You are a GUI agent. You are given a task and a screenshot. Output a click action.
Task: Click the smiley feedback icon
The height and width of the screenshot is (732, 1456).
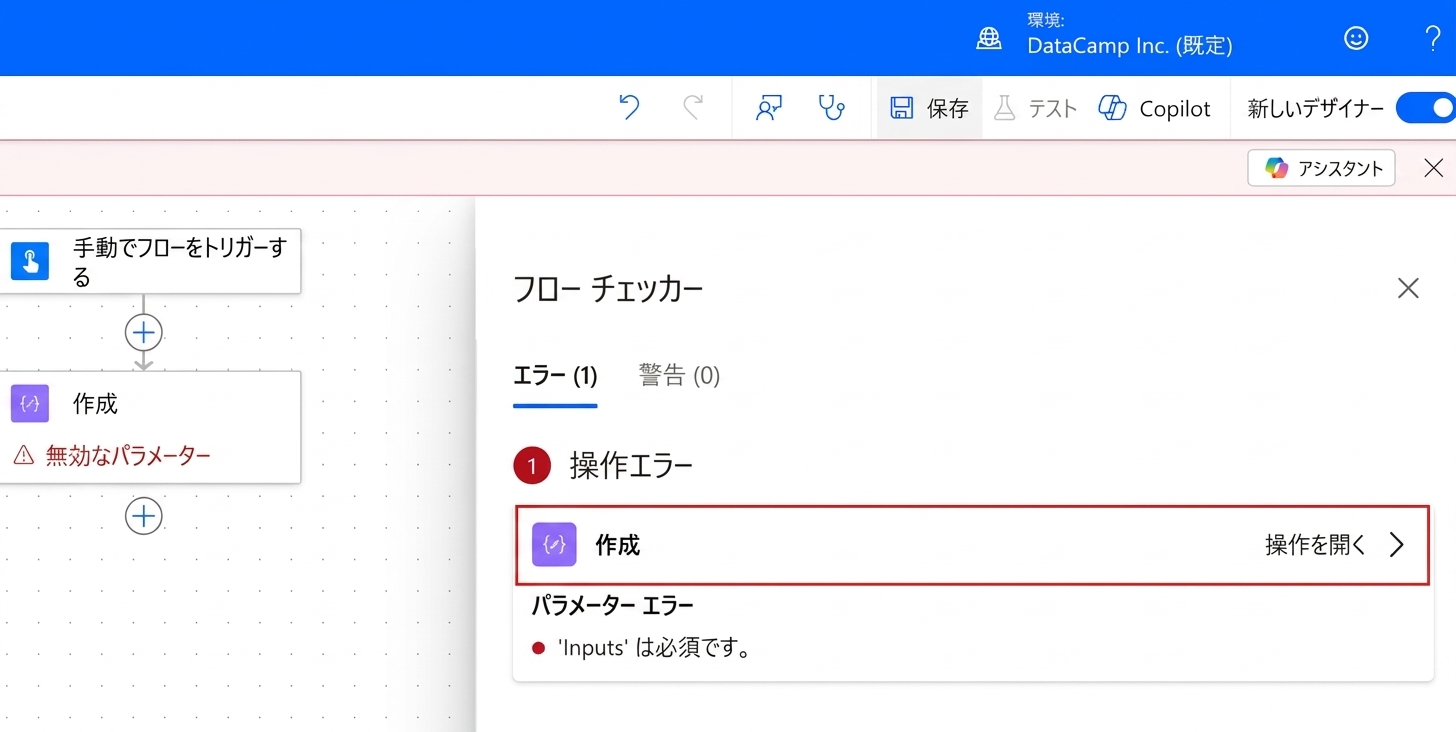click(1356, 38)
